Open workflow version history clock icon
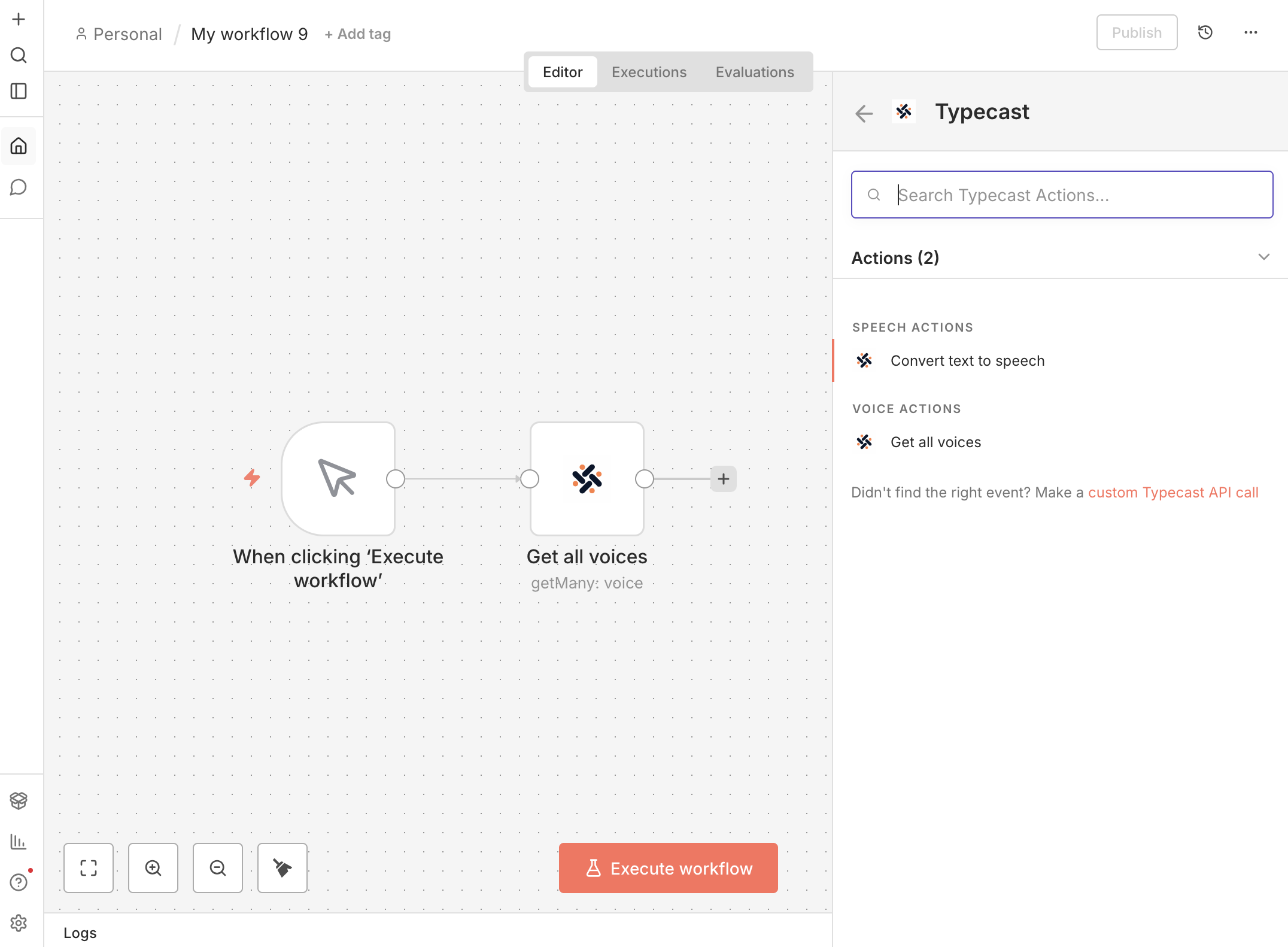This screenshot has width=1288, height=947. [1205, 32]
